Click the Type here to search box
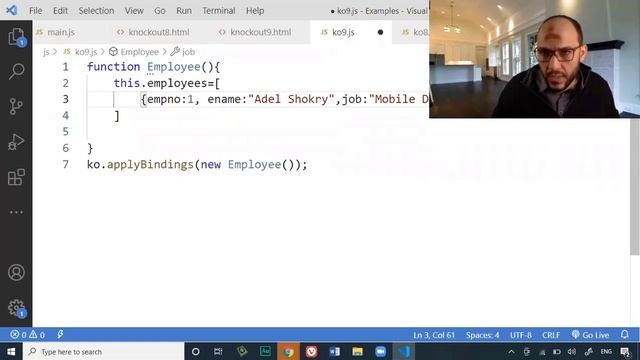 pos(104,351)
